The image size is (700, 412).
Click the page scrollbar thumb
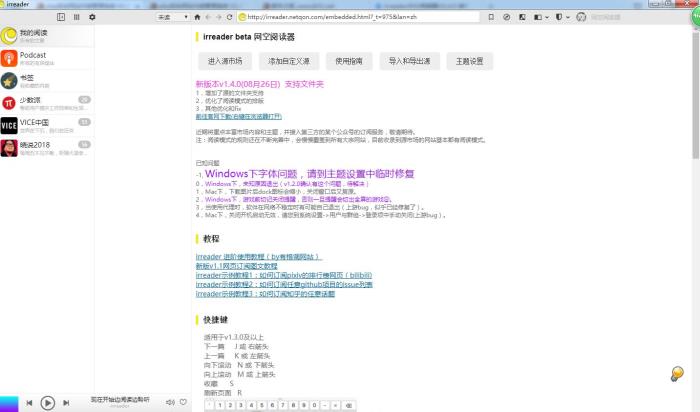[x=696, y=95]
